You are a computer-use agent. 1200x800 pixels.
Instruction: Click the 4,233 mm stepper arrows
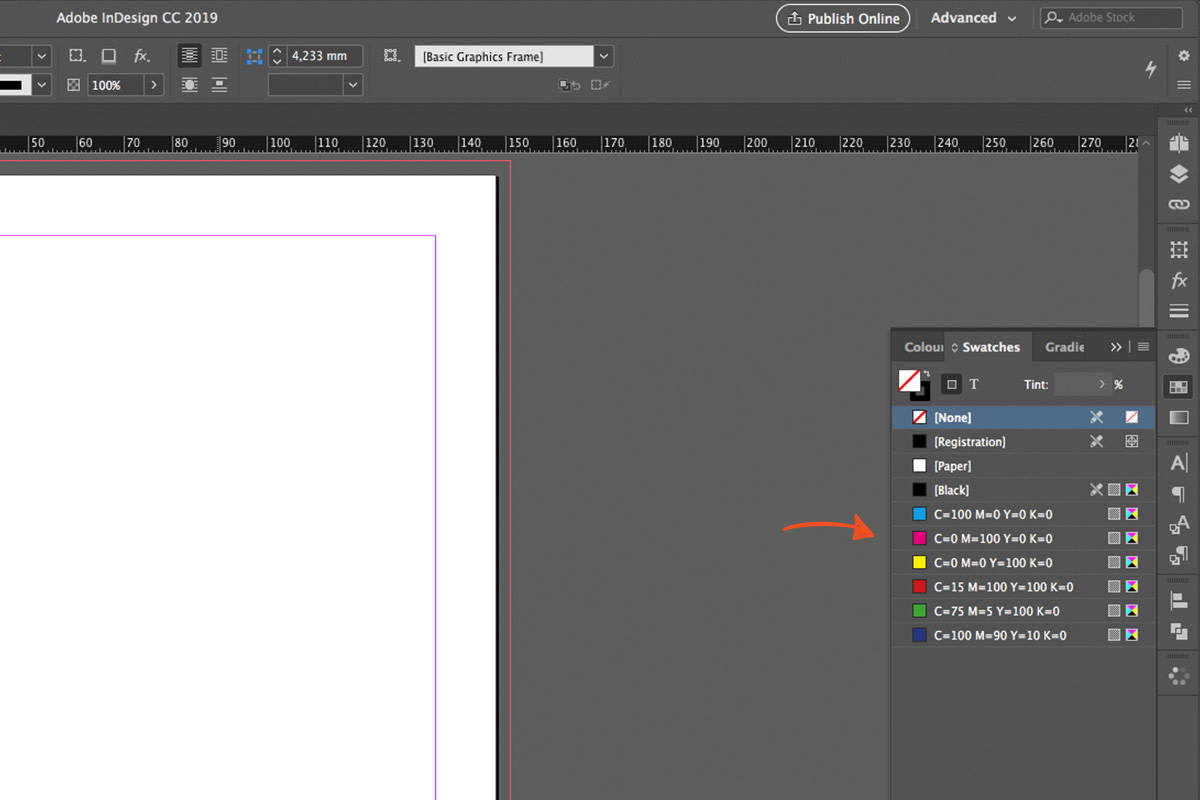tap(277, 57)
